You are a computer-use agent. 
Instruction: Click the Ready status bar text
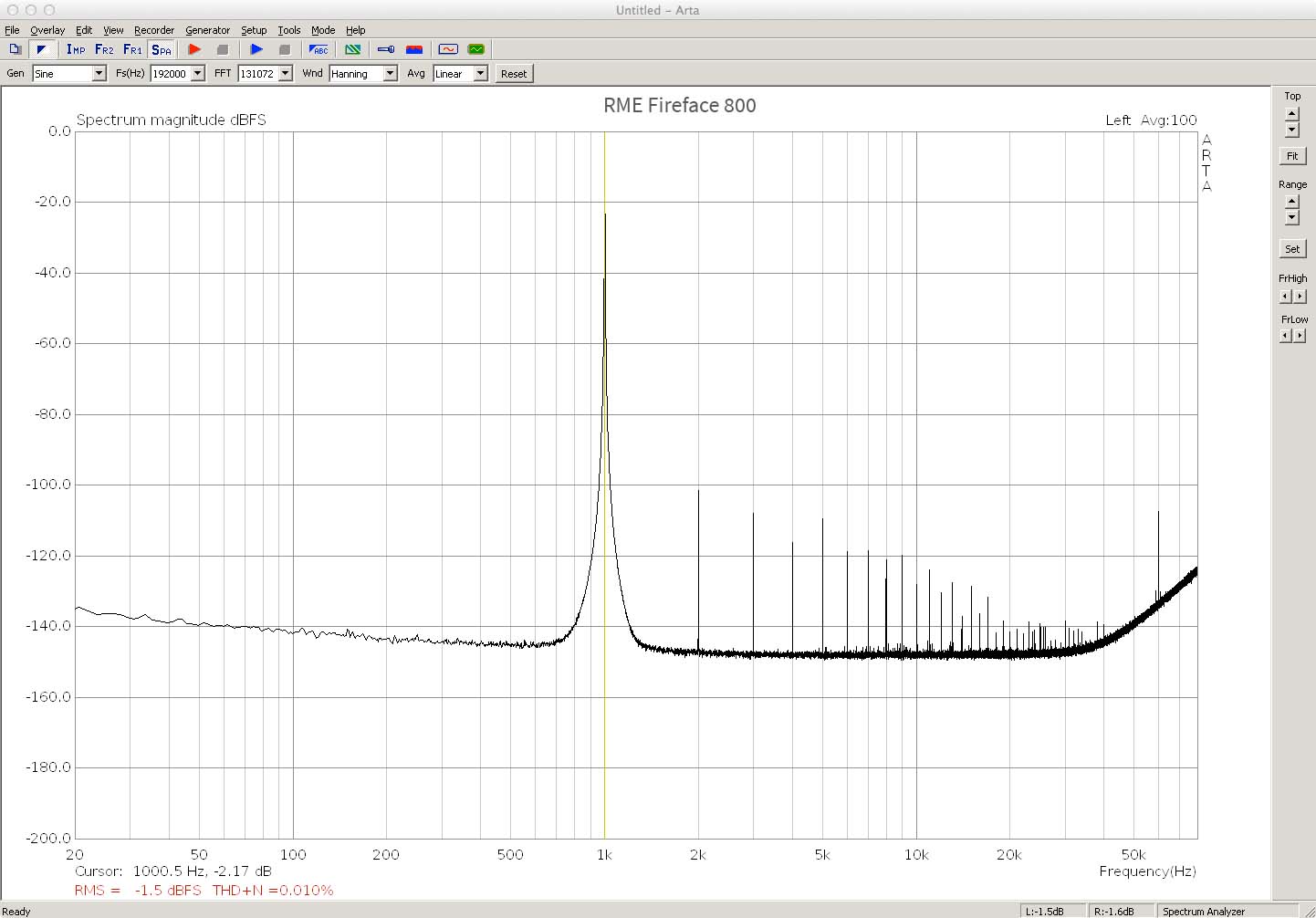[x=16, y=911]
